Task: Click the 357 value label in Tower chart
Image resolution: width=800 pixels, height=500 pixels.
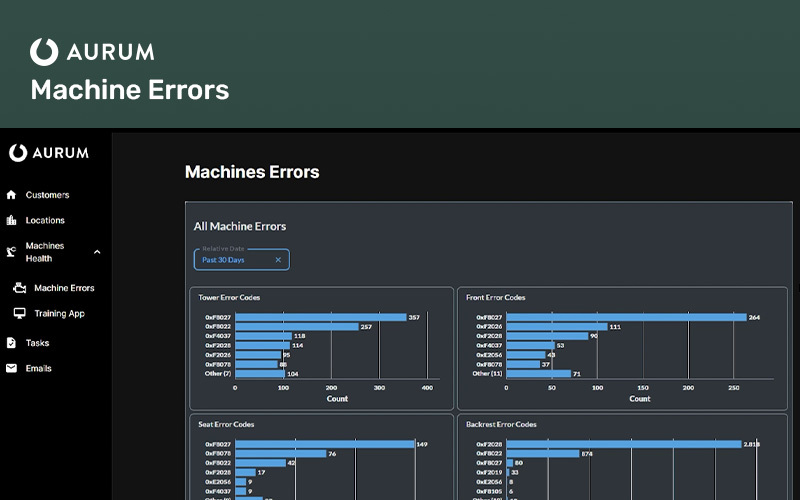Action: click(414, 317)
